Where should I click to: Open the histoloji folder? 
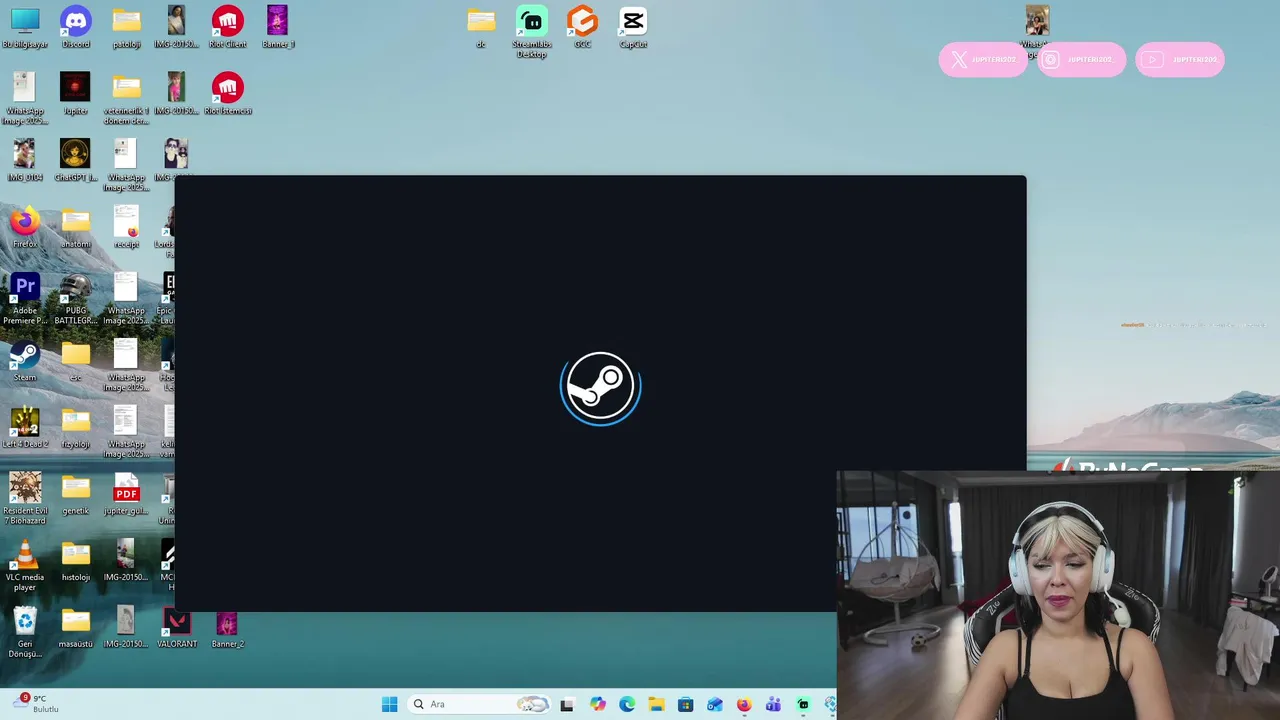point(75,561)
